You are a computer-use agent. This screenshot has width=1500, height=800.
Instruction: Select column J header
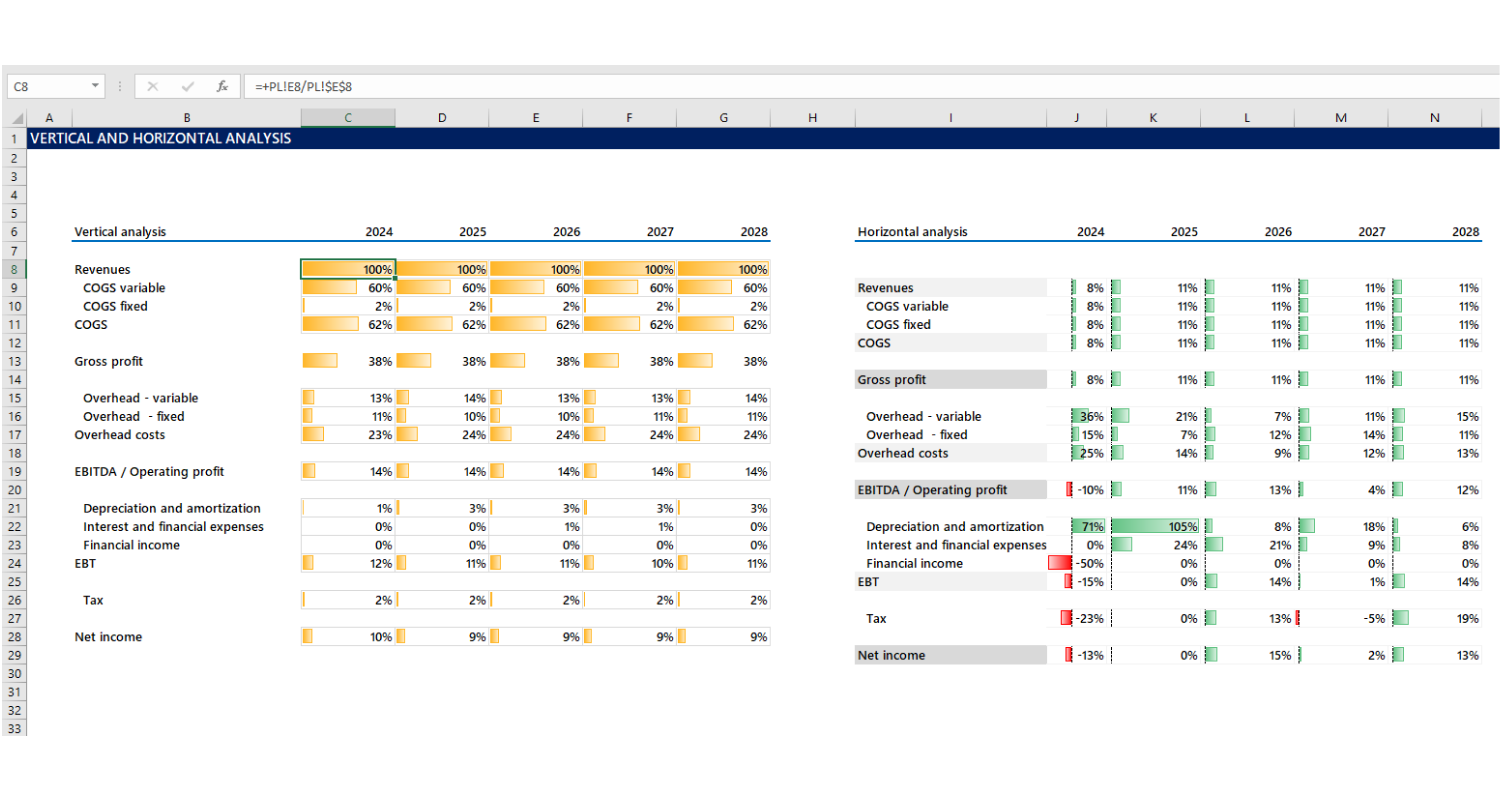[1077, 117]
